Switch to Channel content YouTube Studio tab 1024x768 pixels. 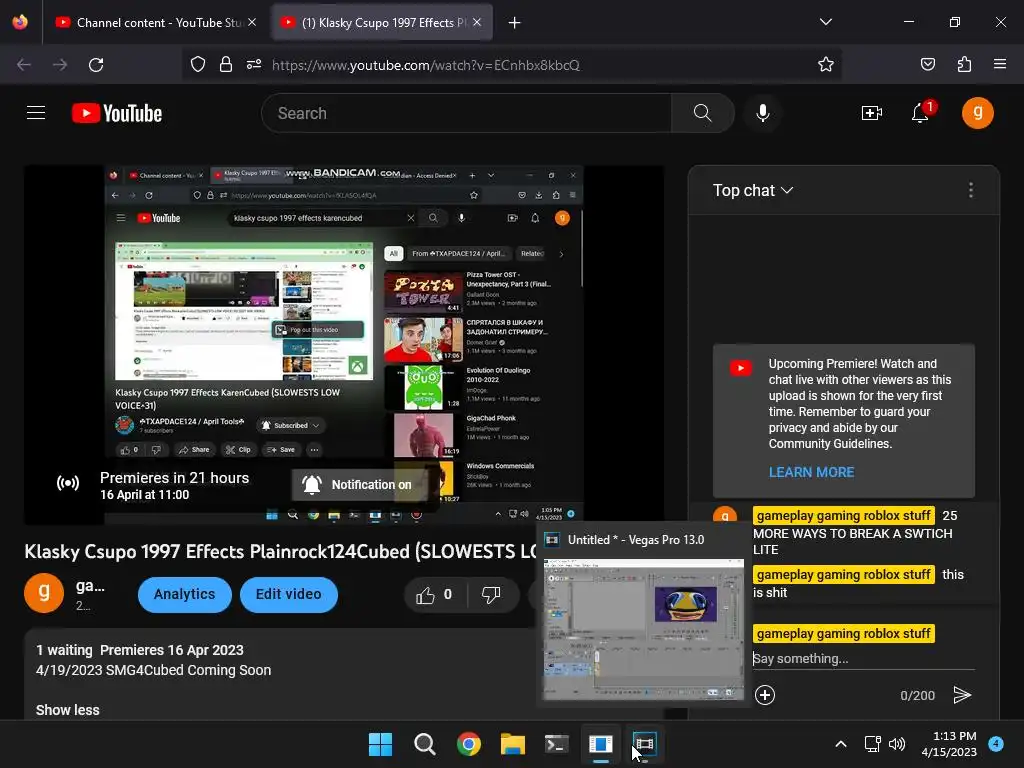[156, 22]
